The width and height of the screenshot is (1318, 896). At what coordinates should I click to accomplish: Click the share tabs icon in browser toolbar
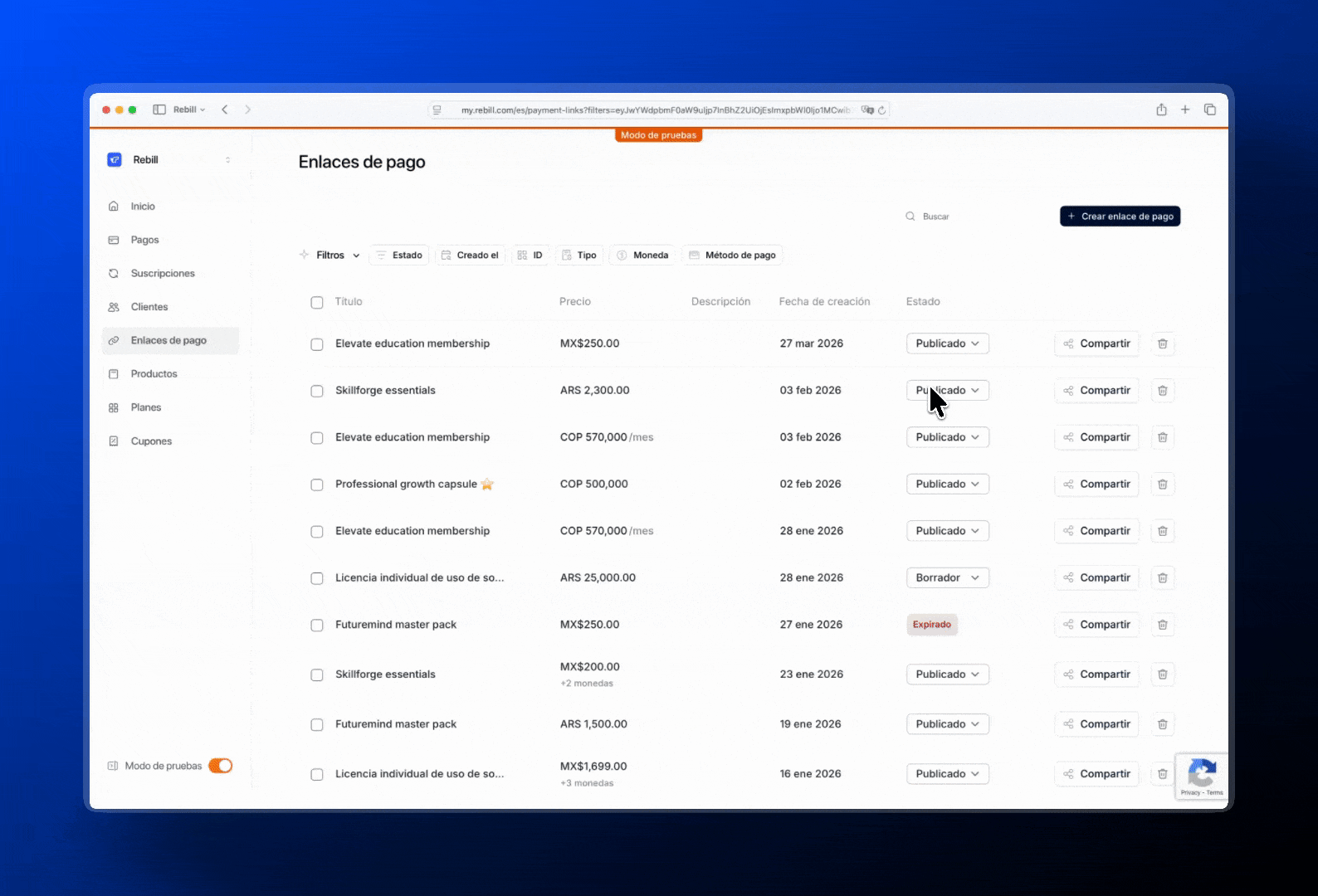coord(1161,110)
